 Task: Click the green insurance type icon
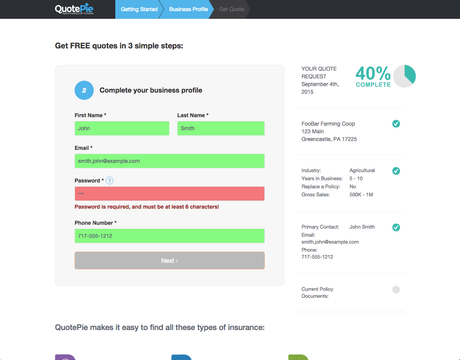299,357
